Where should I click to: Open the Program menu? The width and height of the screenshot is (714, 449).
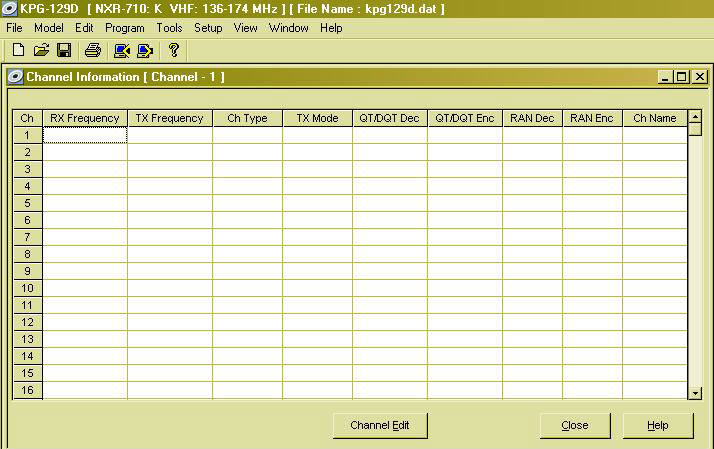coord(125,28)
